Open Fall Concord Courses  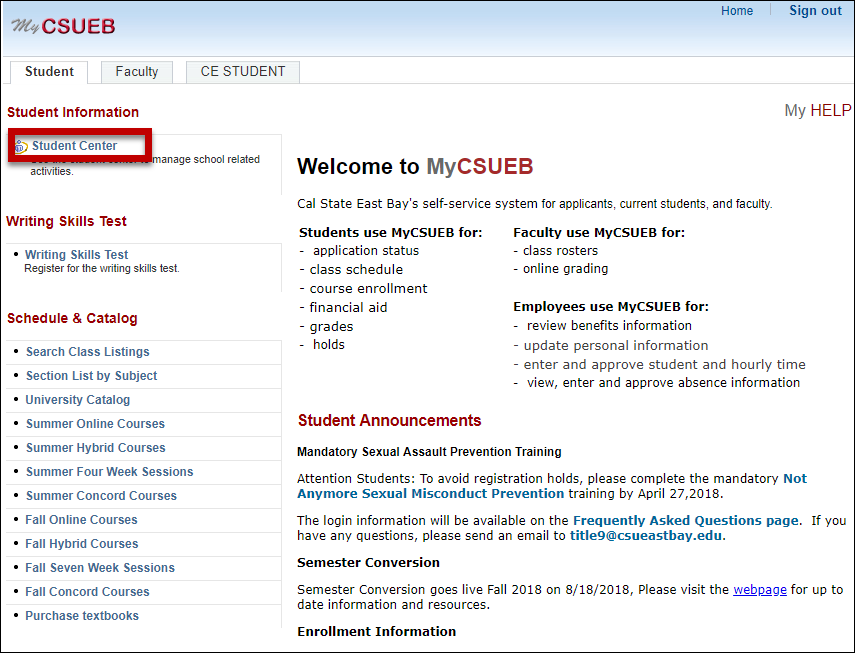pos(87,591)
